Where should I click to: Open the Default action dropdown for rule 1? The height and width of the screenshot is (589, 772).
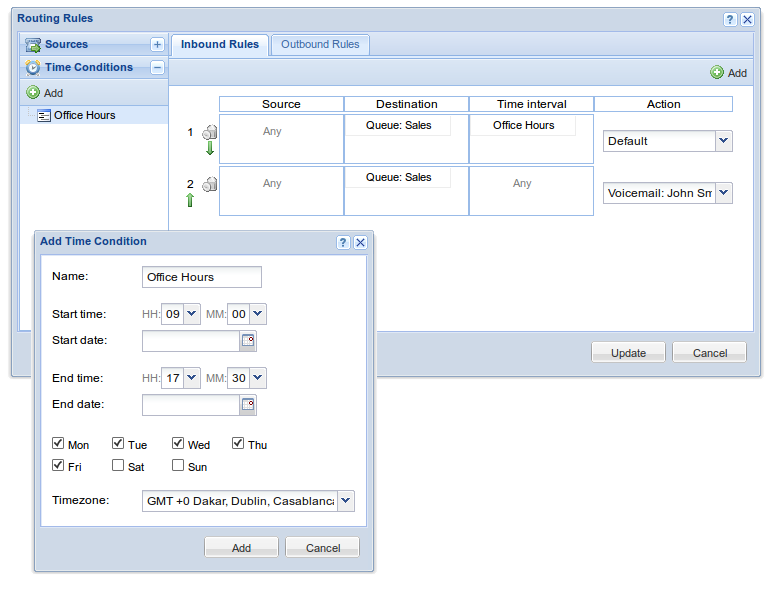pyautogui.click(x=723, y=141)
